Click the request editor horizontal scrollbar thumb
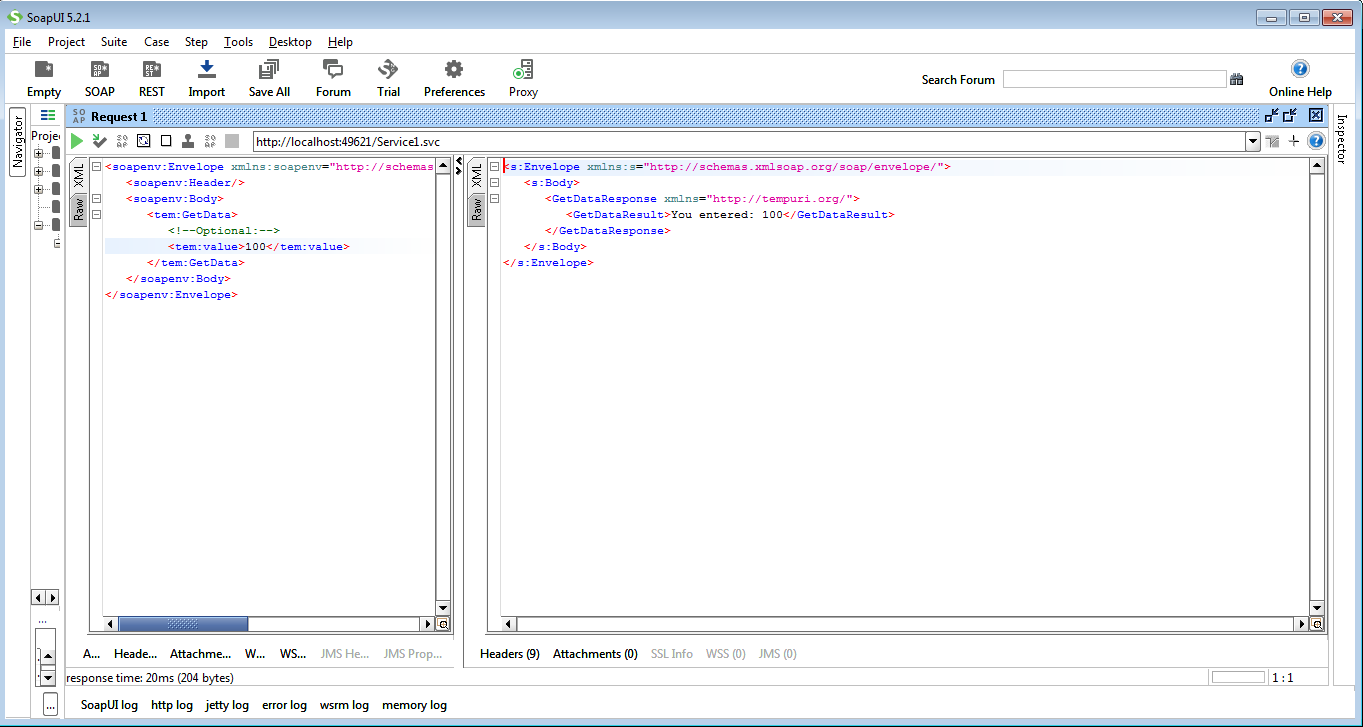 183,624
